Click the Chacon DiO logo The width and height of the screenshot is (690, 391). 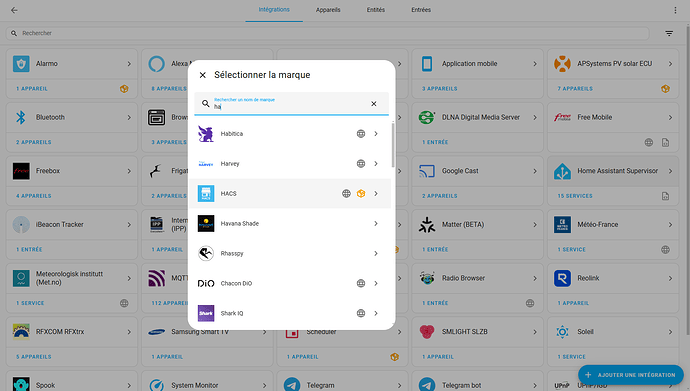tap(206, 283)
